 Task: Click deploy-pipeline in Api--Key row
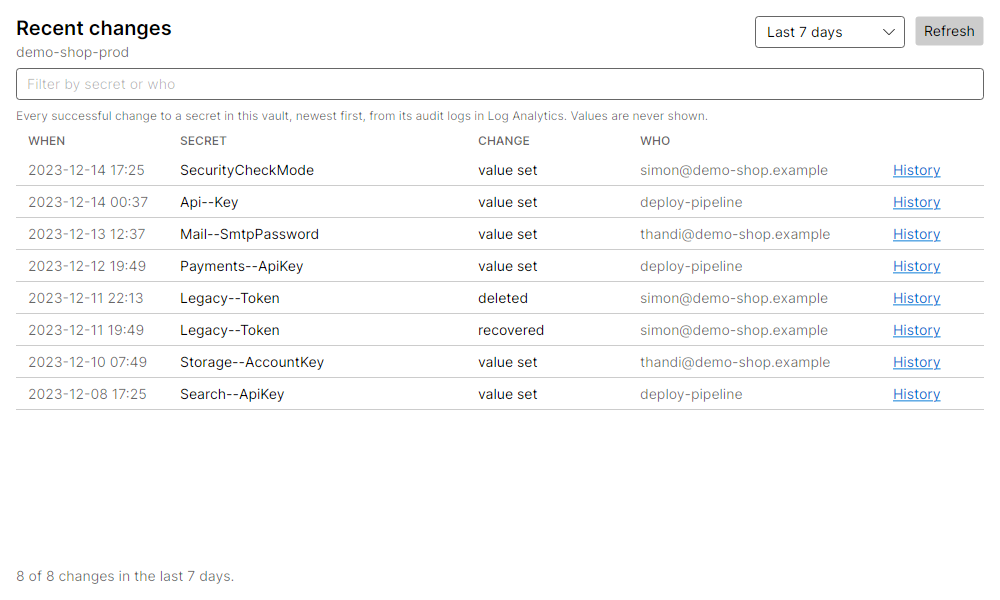pos(691,202)
